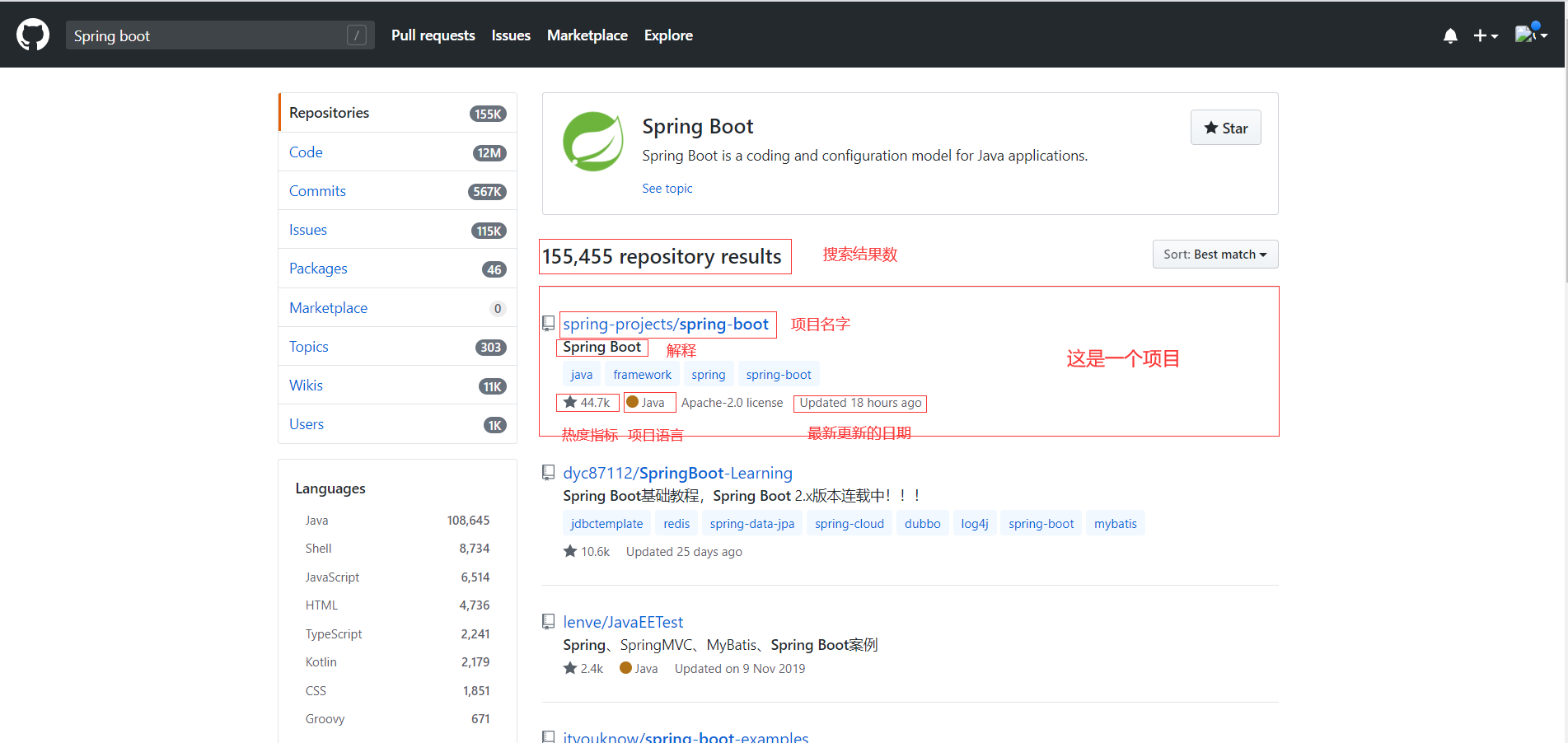Click the Apache-2.0 license text
The width and height of the screenshot is (1568, 743).
coord(733,403)
